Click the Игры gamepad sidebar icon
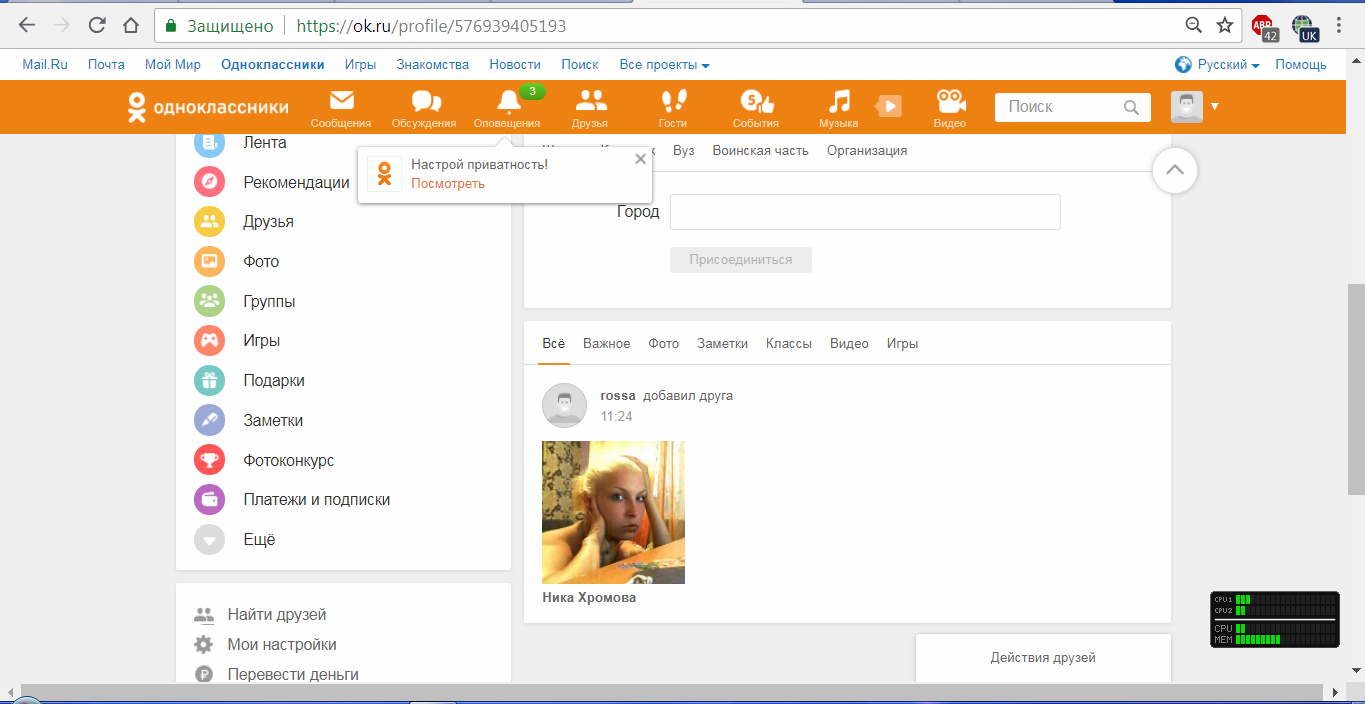Screen dimensions: 1365x704 pyautogui.click(x=209, y=340)
